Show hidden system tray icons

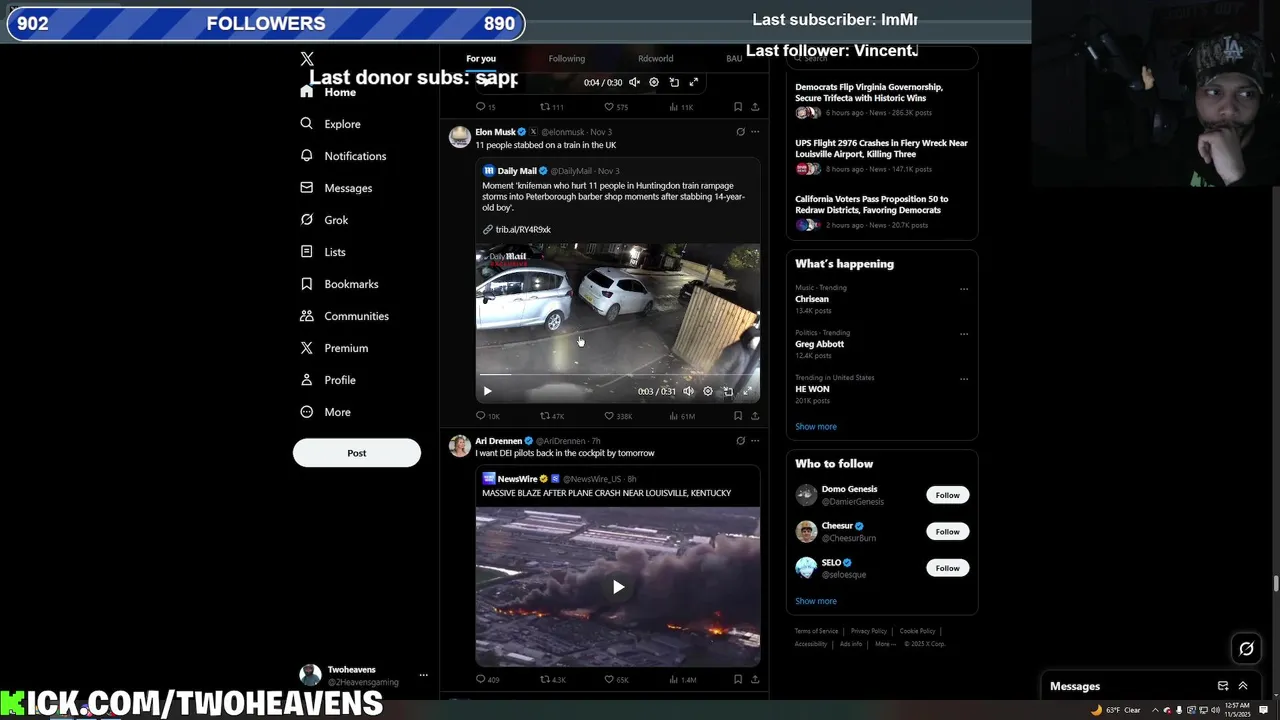point(1155,710)
